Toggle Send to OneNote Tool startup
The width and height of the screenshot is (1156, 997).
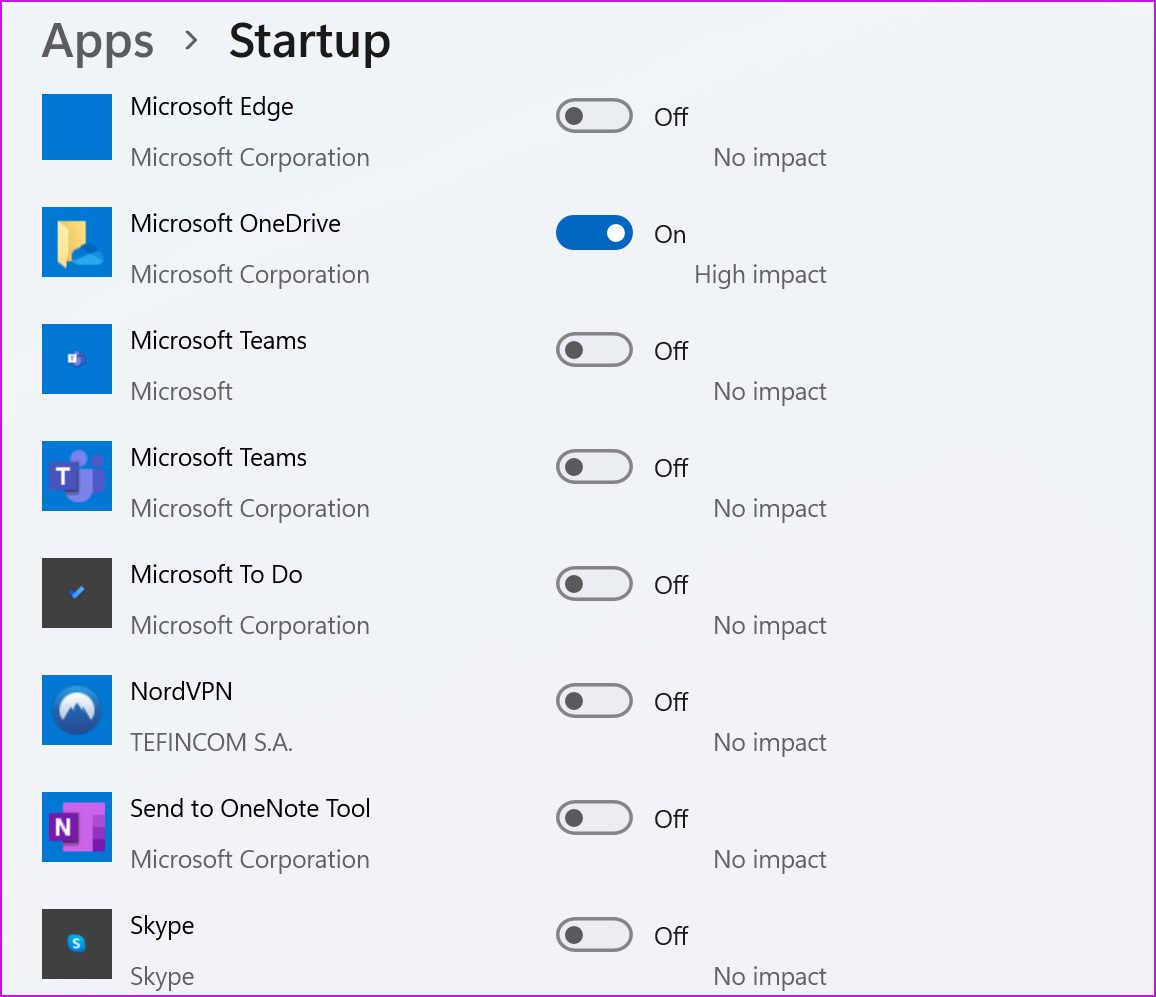[594, 818]
